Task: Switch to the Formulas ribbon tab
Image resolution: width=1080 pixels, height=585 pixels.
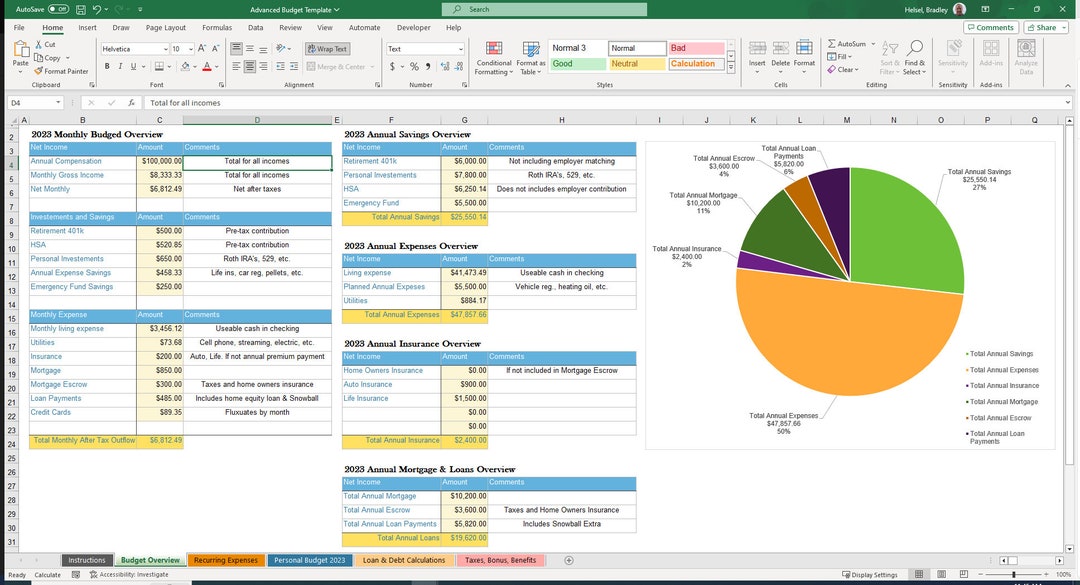Action: coord(216,28)
